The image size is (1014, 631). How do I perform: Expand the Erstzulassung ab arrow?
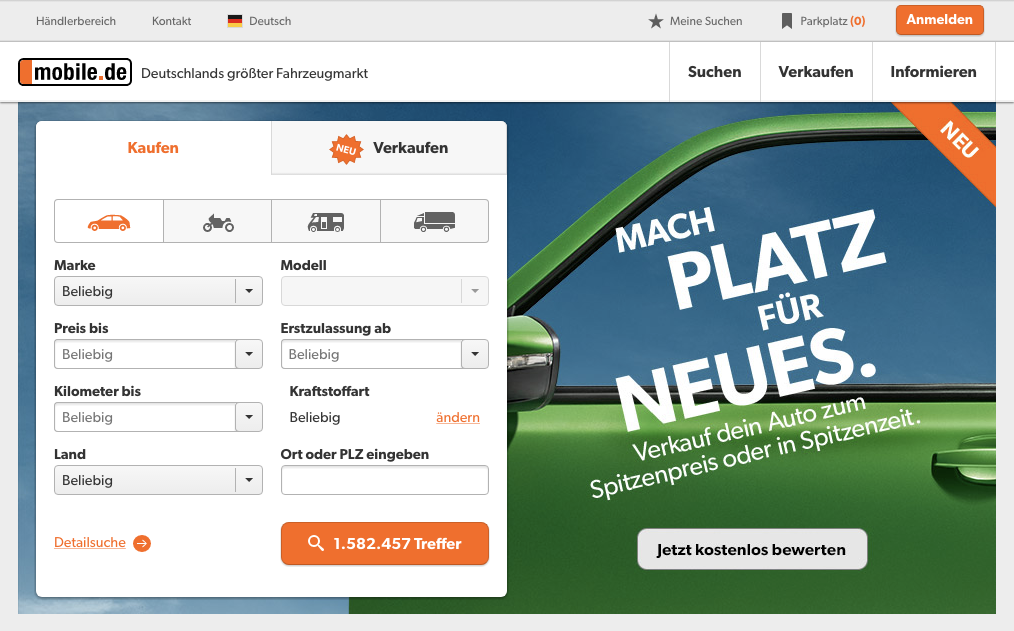[x=475, y=354]
